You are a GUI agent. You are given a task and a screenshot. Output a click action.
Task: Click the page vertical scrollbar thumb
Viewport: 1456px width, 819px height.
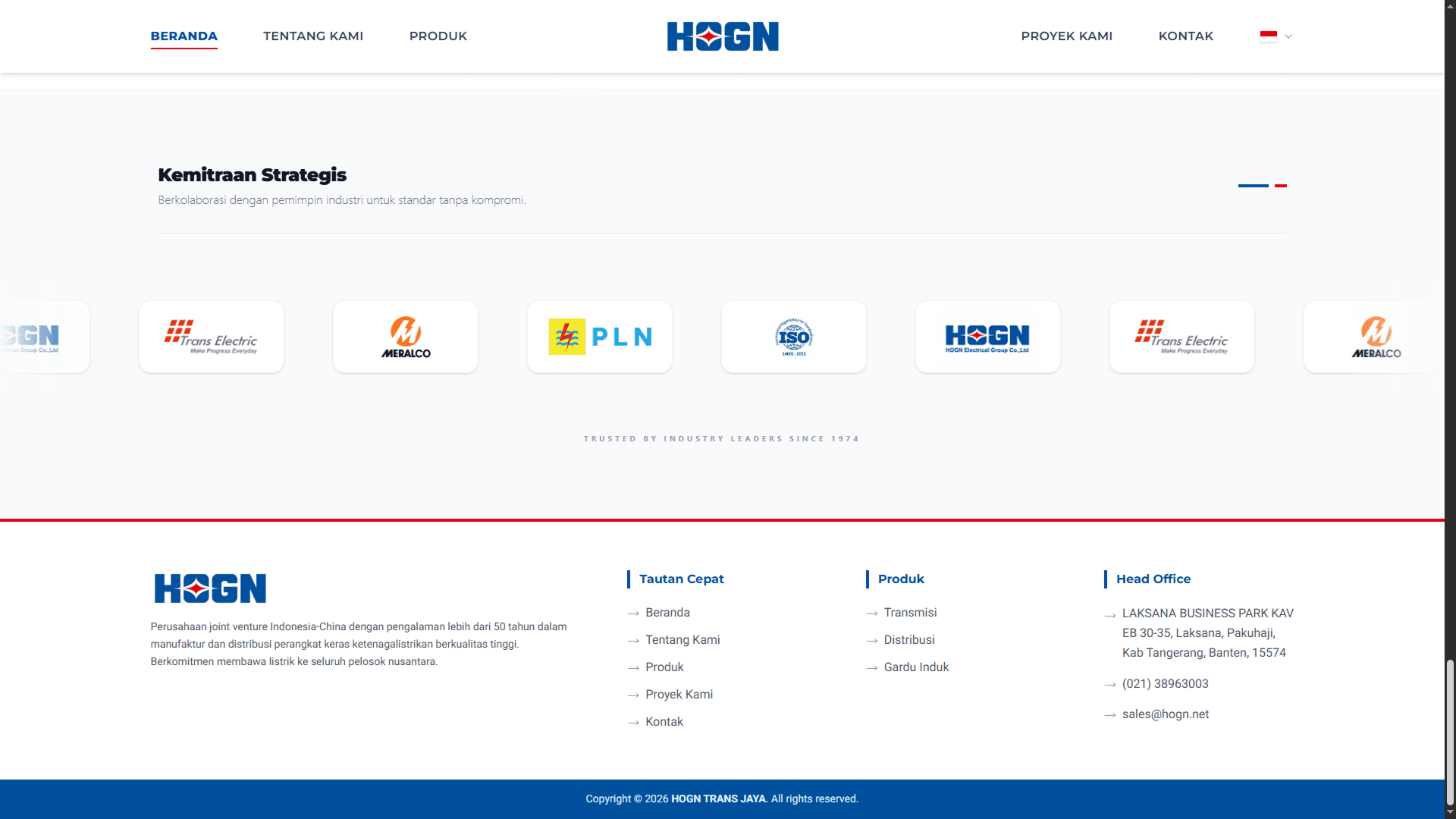click(x=1450, y=732)
